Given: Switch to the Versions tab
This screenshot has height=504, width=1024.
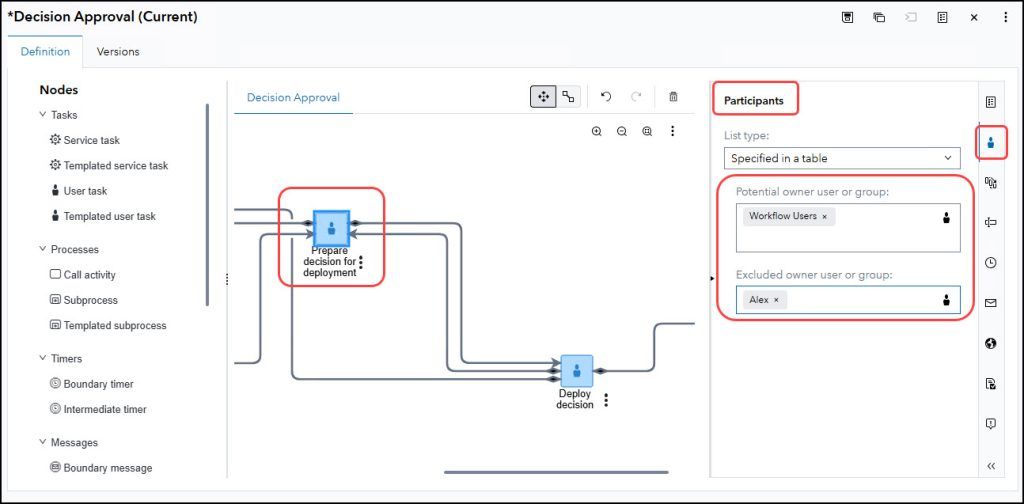Looking at the screenshot, I should pyautogui.click(x=118, y=52).
